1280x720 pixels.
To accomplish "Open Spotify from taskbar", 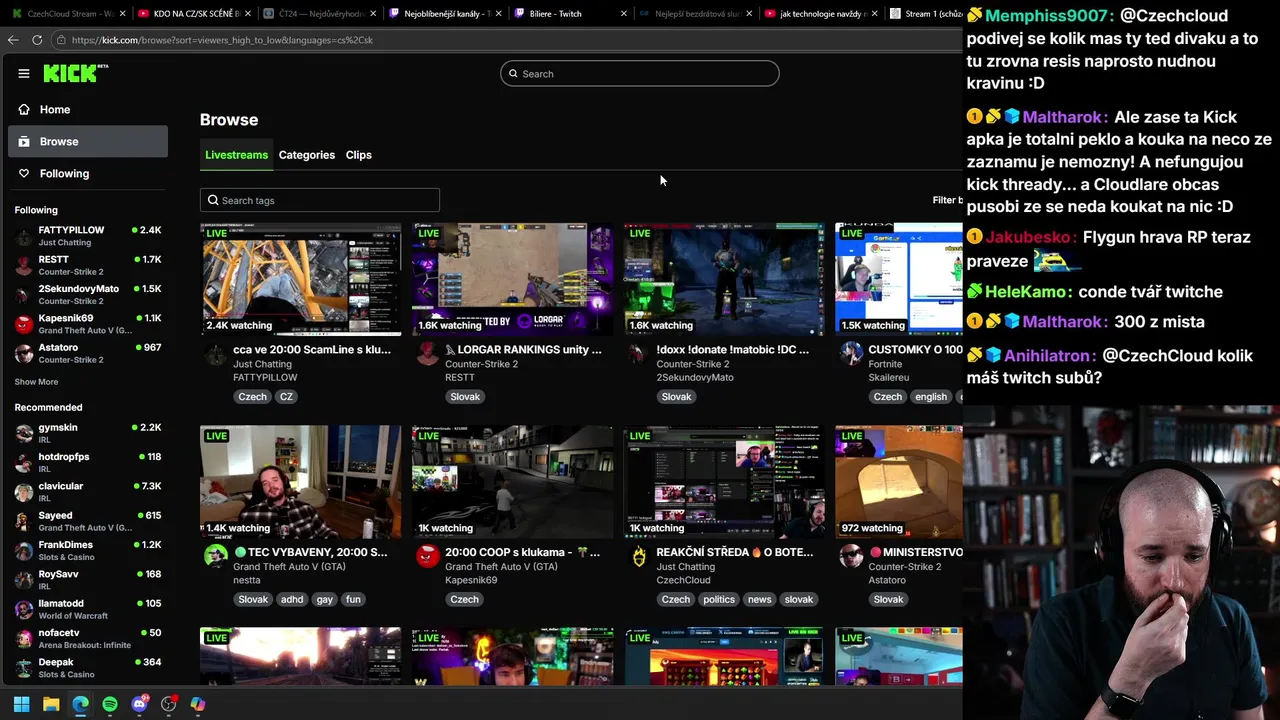I will click(x=110, y=704).
